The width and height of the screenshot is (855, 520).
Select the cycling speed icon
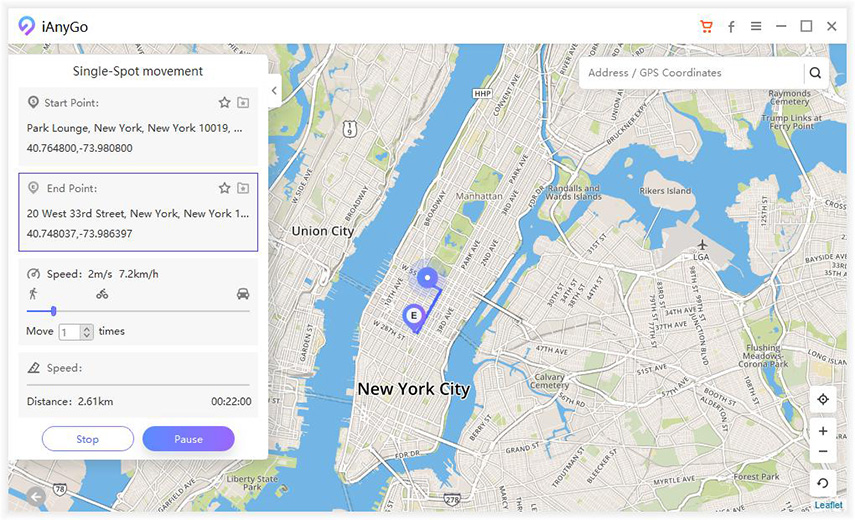click(102, 294)
